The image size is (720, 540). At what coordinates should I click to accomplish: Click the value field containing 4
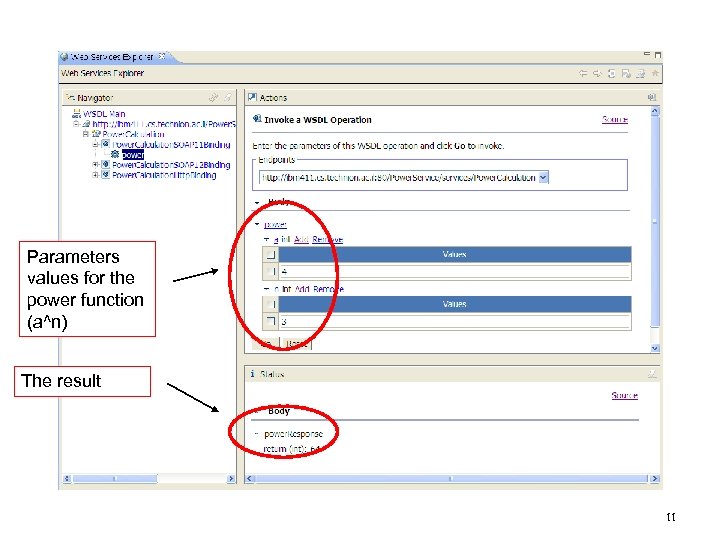tap(454, 271)
